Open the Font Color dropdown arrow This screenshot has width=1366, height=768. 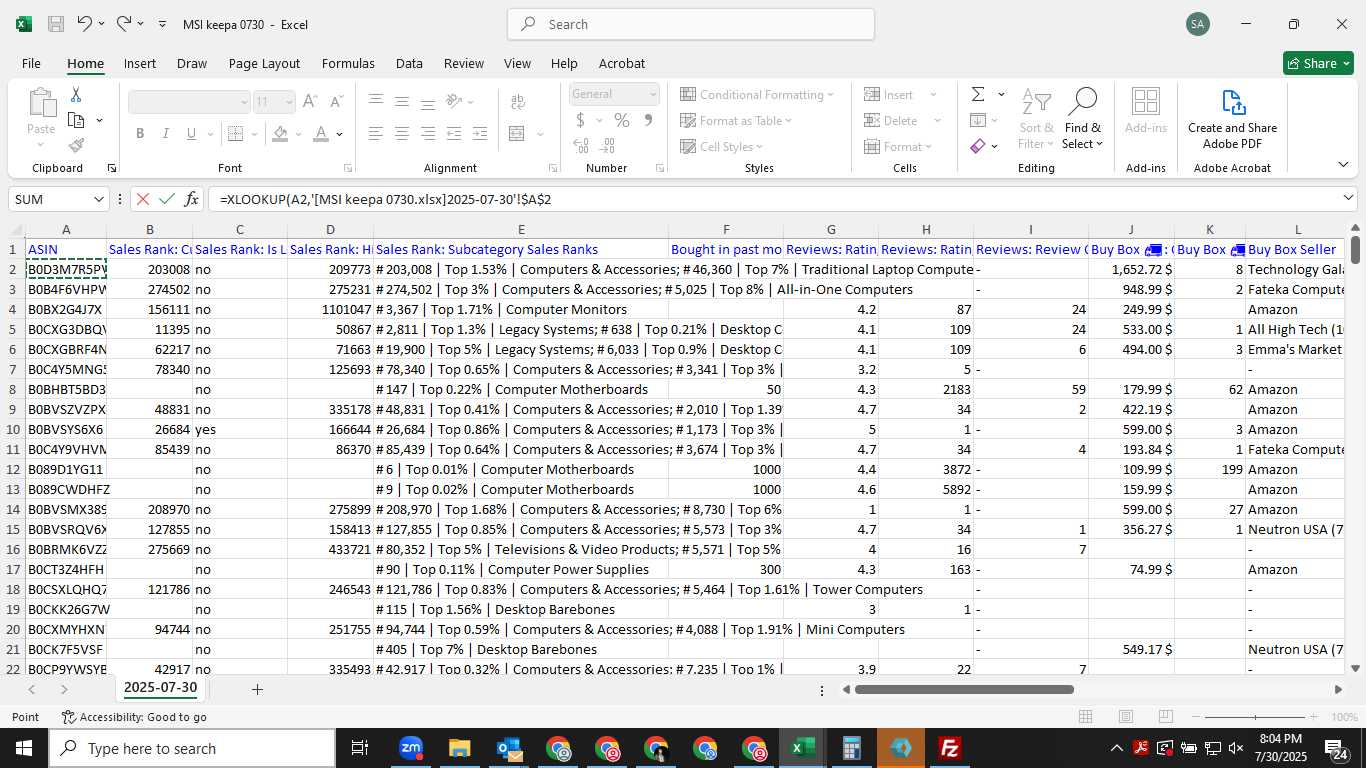coord(340,134)
